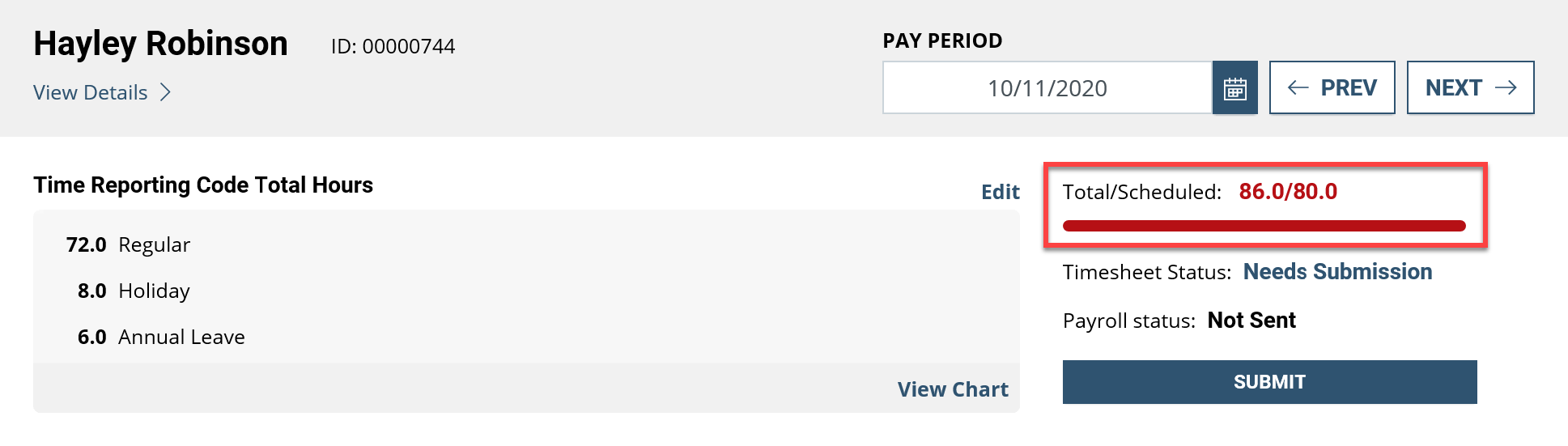The width and height of the screenshot is (1568, 446).
Task: Open the pay period calendar picker
Action: pyautogui.click(x=1234, y=88)
